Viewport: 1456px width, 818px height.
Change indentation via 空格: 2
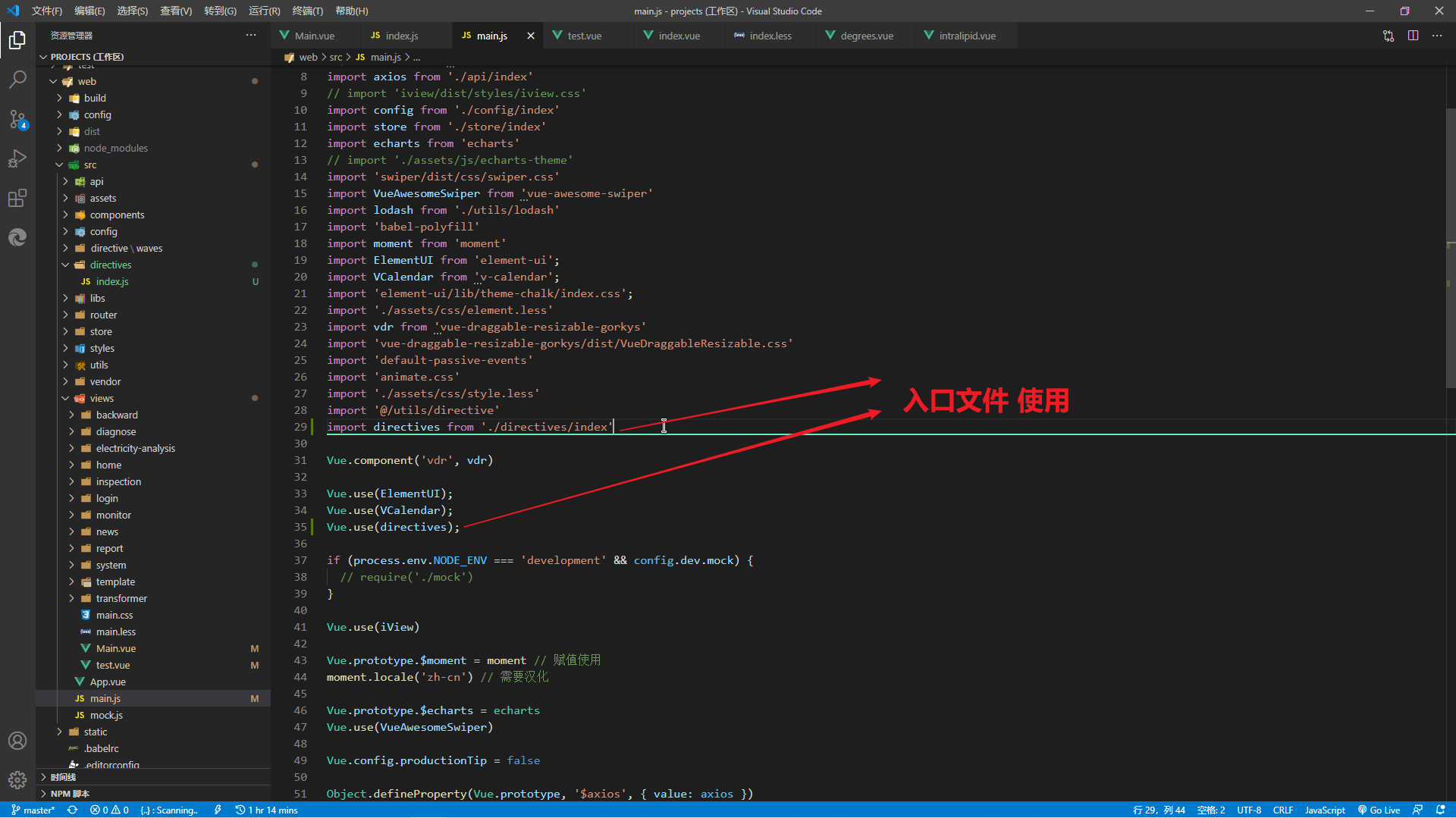[x=1211, y=810]
